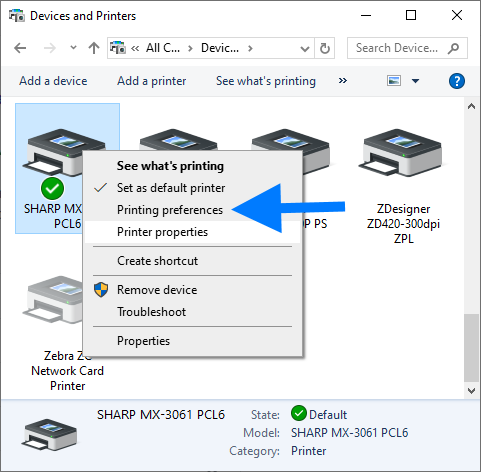Click the Category value 'Printer'

[x=308, y=451]
